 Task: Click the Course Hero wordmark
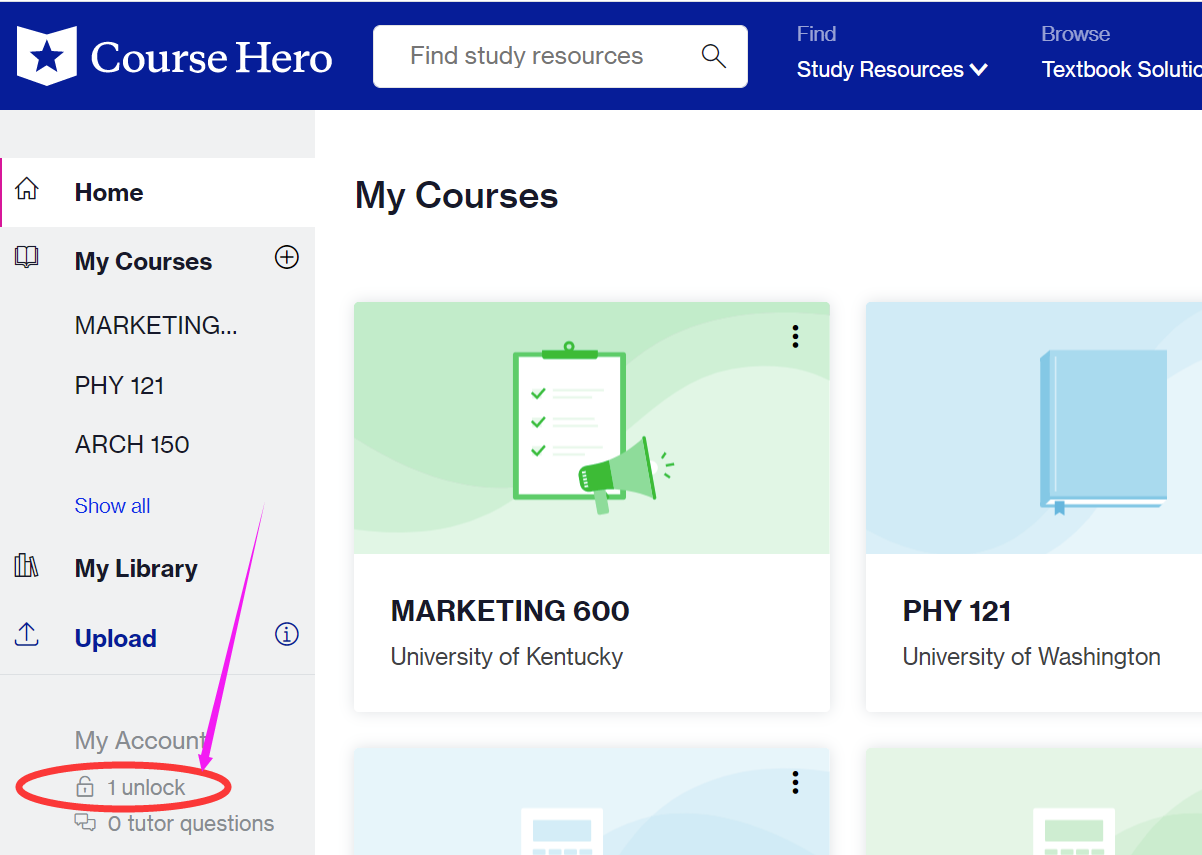(212, 57)
